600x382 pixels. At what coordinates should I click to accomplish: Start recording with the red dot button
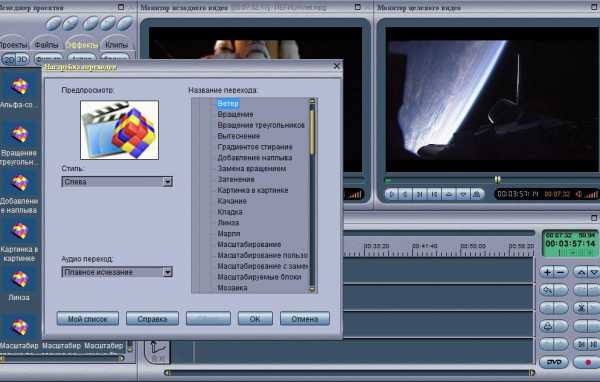[587, 362]
